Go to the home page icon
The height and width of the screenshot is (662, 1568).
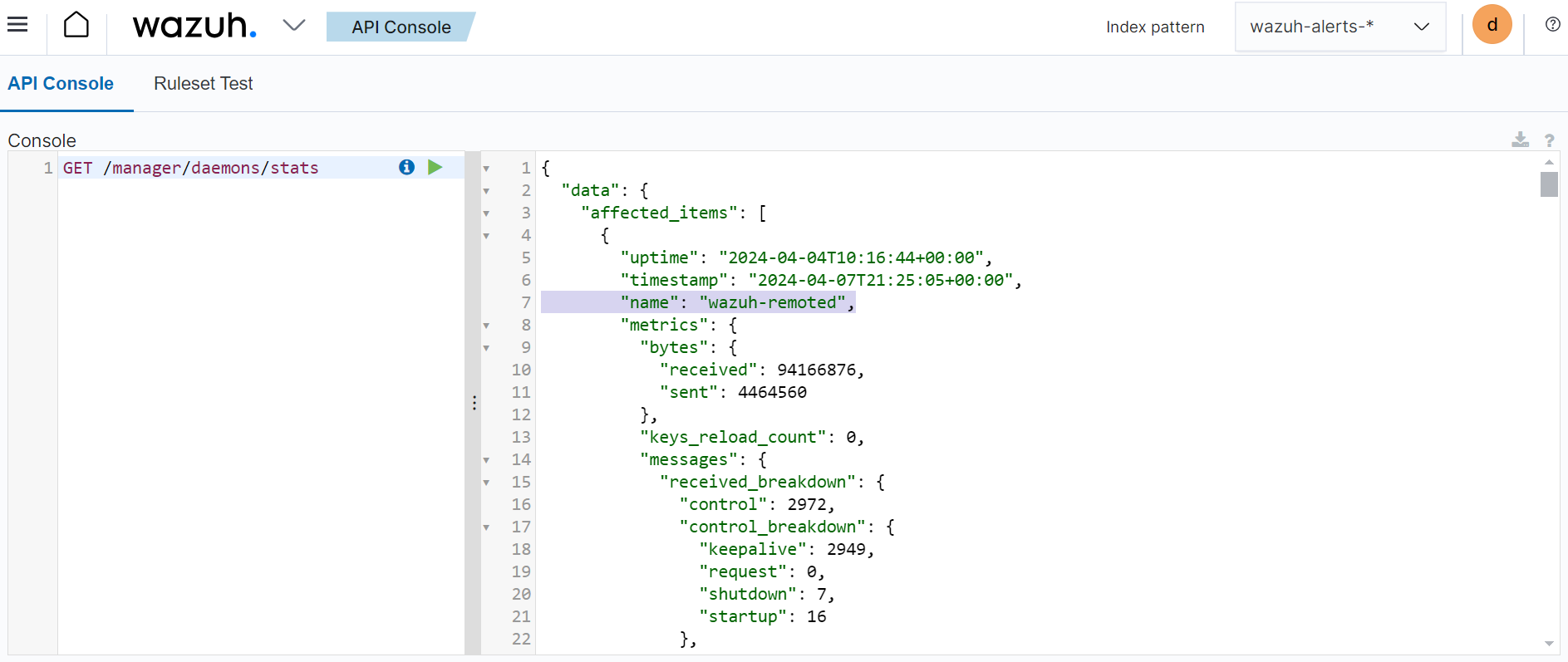pyautogui.click(x=76, y=25)
